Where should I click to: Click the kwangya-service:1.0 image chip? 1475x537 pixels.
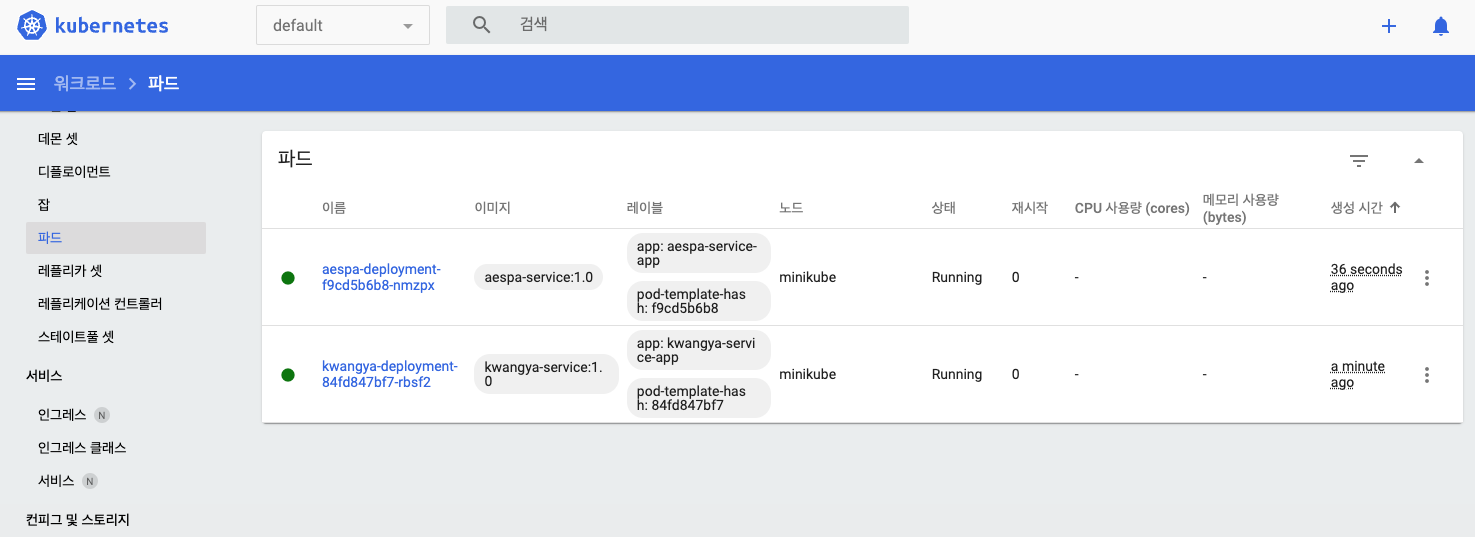pyautogui.click(x=544, y=375)
